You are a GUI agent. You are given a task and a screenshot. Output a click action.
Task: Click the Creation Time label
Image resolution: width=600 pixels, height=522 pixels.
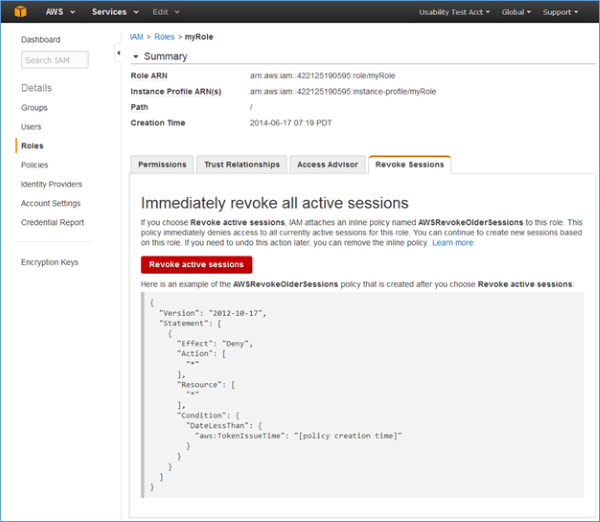click(x=158, y=123)
